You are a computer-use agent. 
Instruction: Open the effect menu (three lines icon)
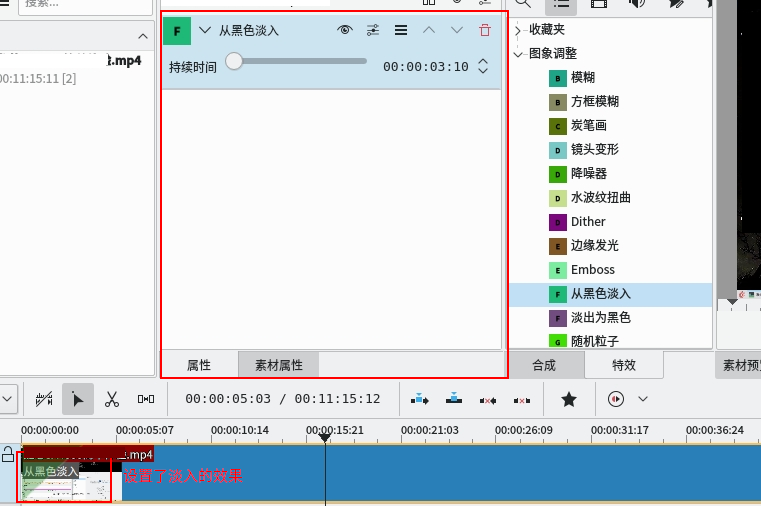pyautogui.click(x=401, y=30)
